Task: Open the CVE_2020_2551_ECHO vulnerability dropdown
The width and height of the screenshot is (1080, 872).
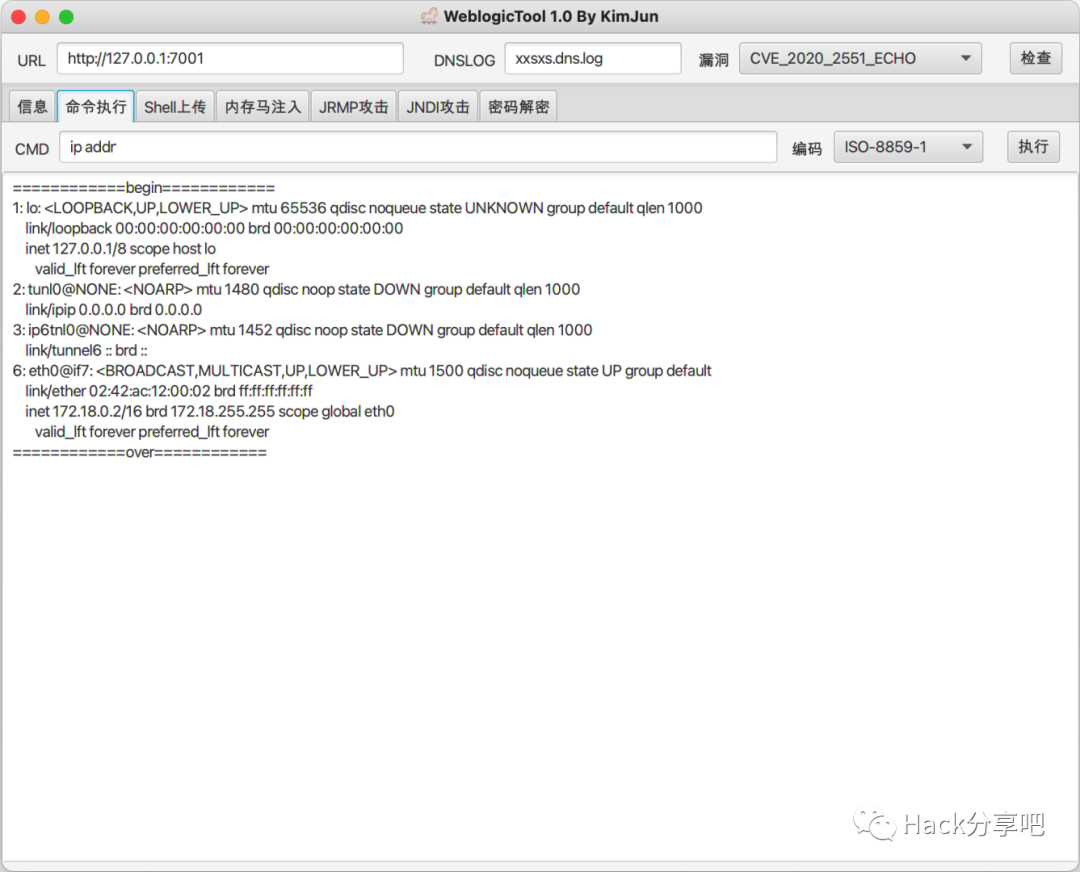Action: pyautogui.click(x=860, y=59)
